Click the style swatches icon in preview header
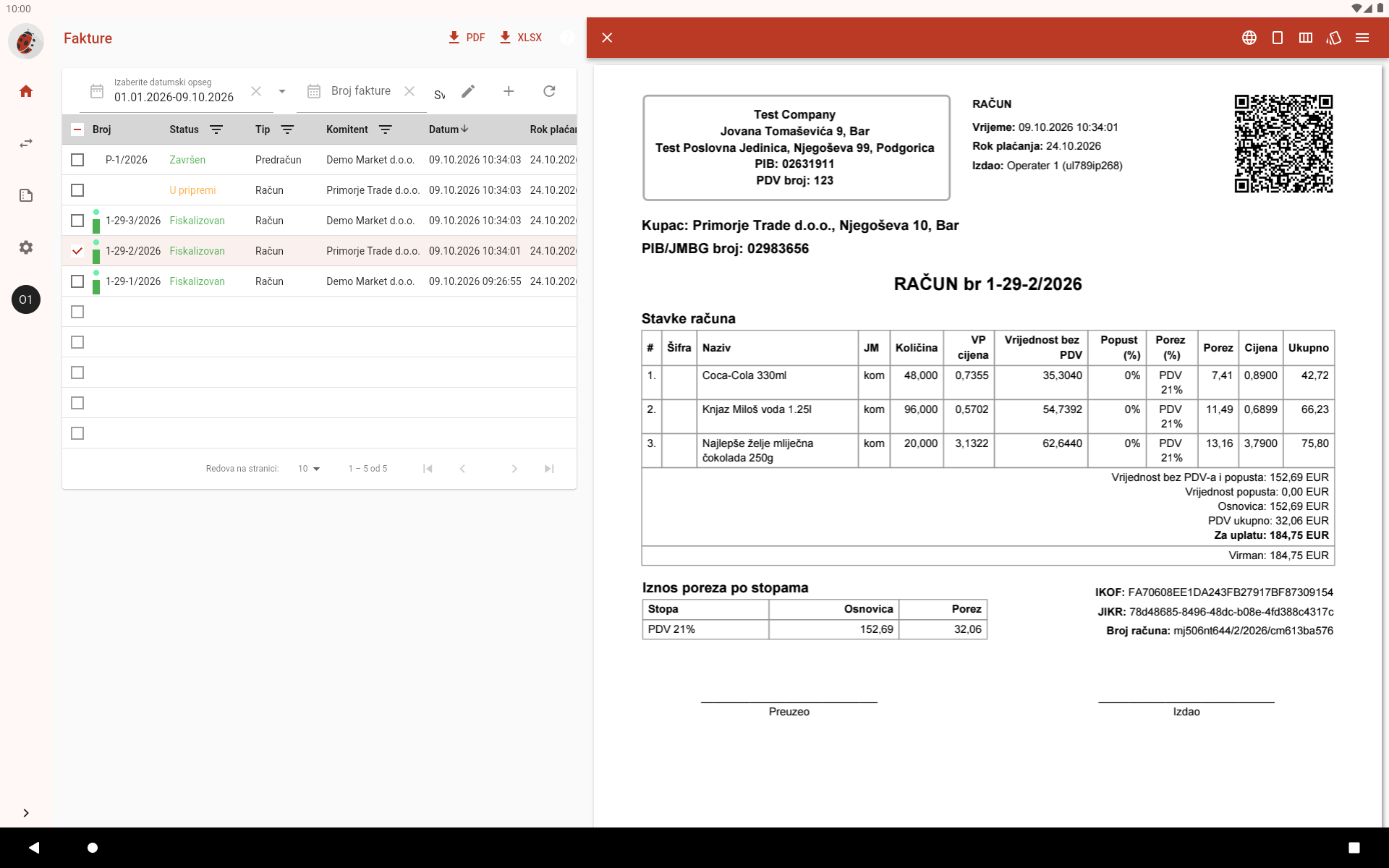Screen dimensions: 1389x868 point(1334,38)
